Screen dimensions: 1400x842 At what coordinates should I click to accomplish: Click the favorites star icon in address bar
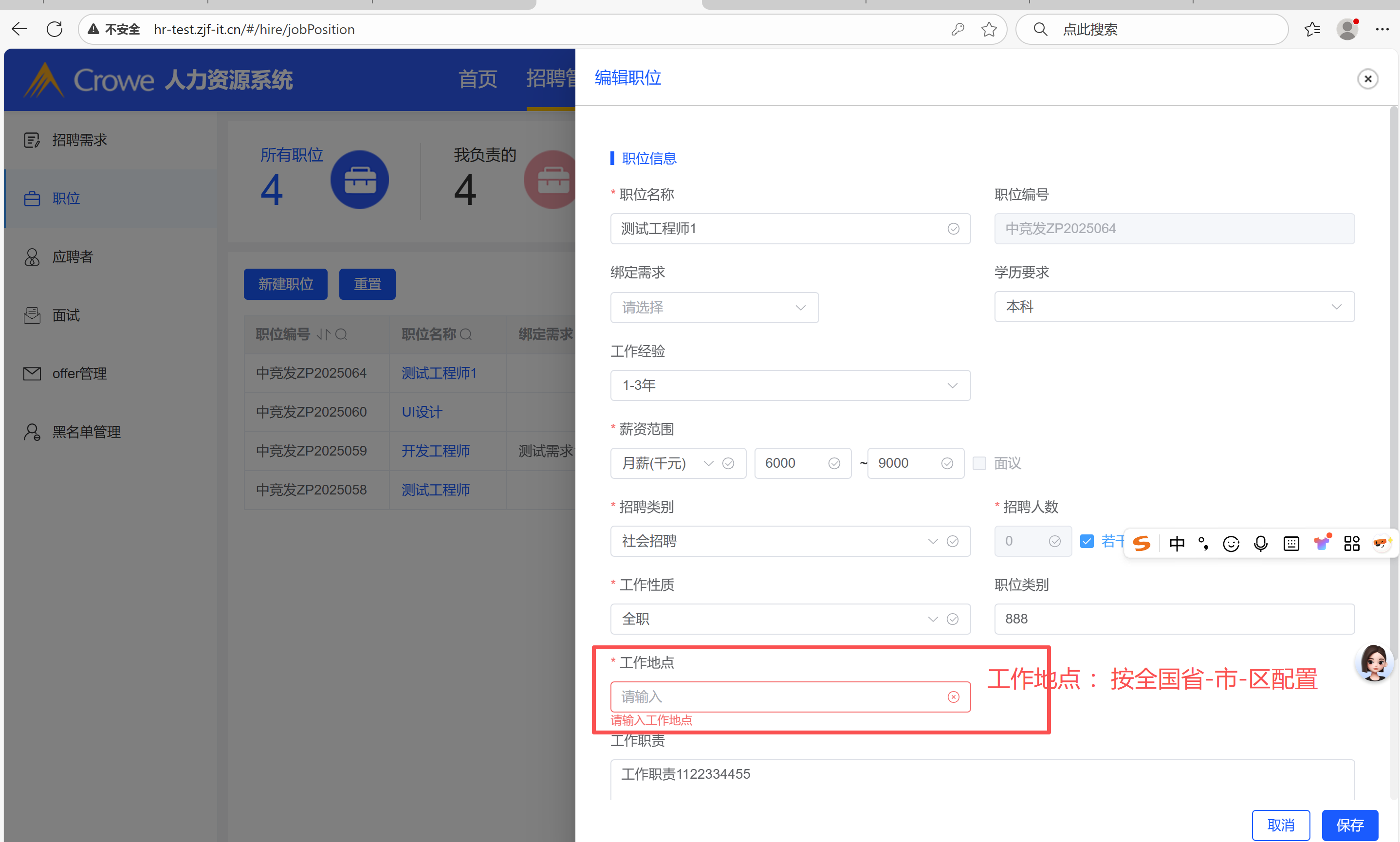(989, 29)
